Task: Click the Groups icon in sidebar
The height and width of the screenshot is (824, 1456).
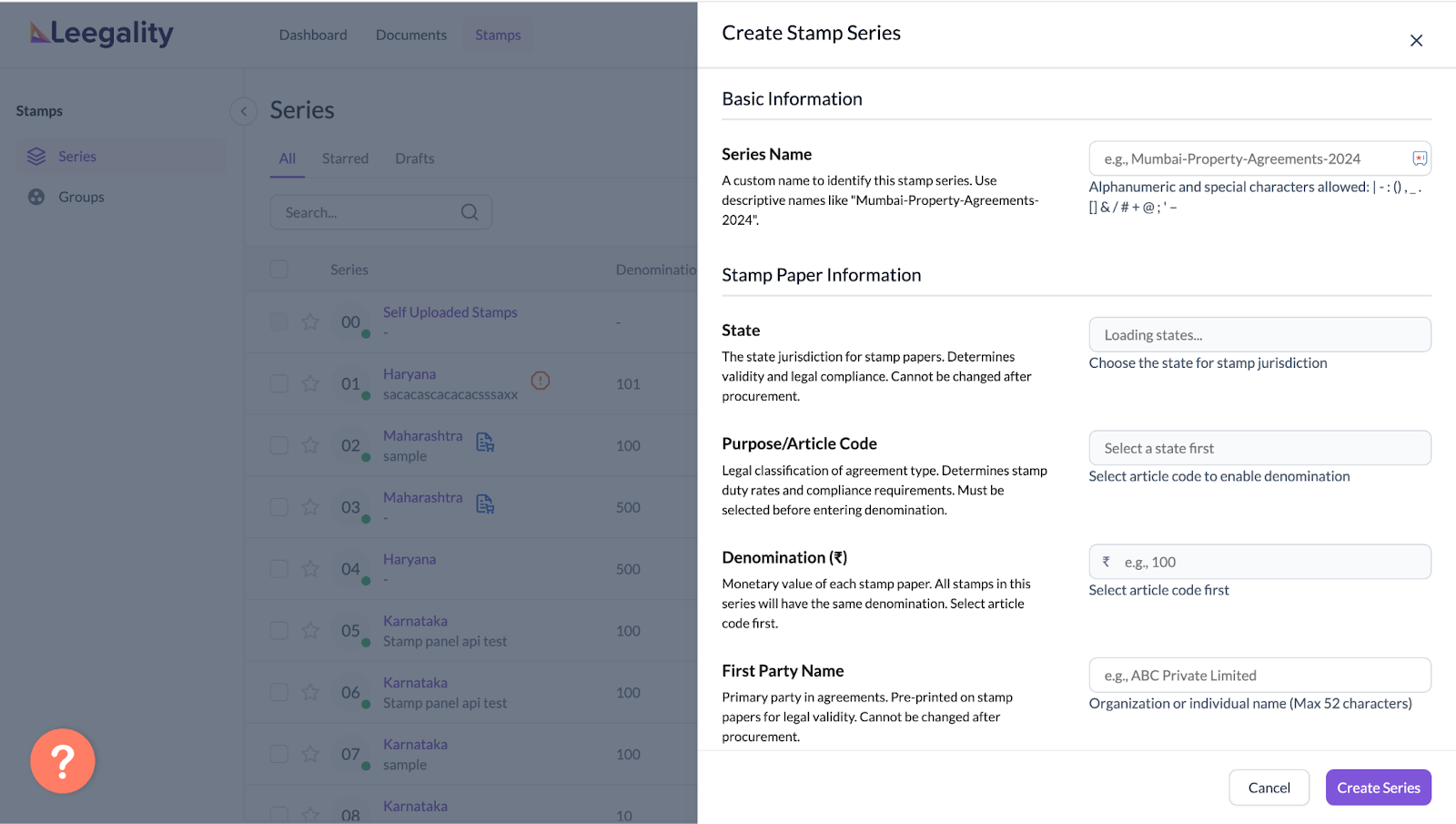Action: [36, 197]
